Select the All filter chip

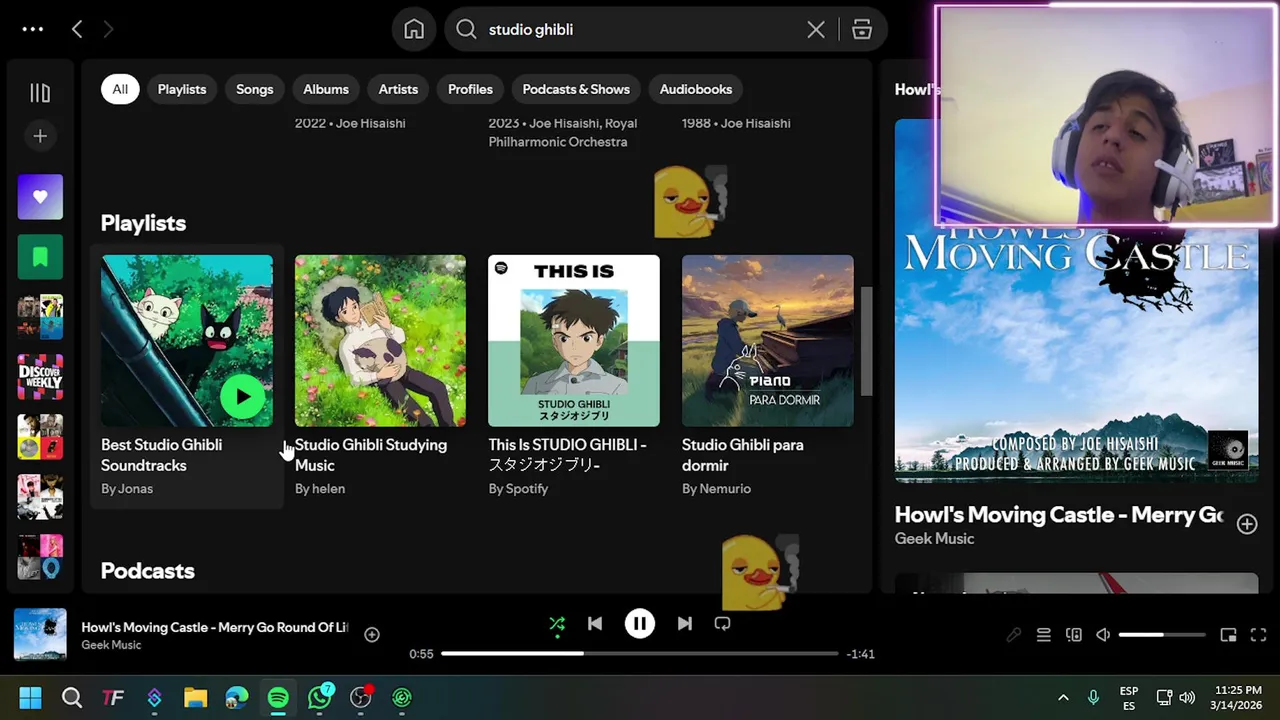tap(120, 89)
